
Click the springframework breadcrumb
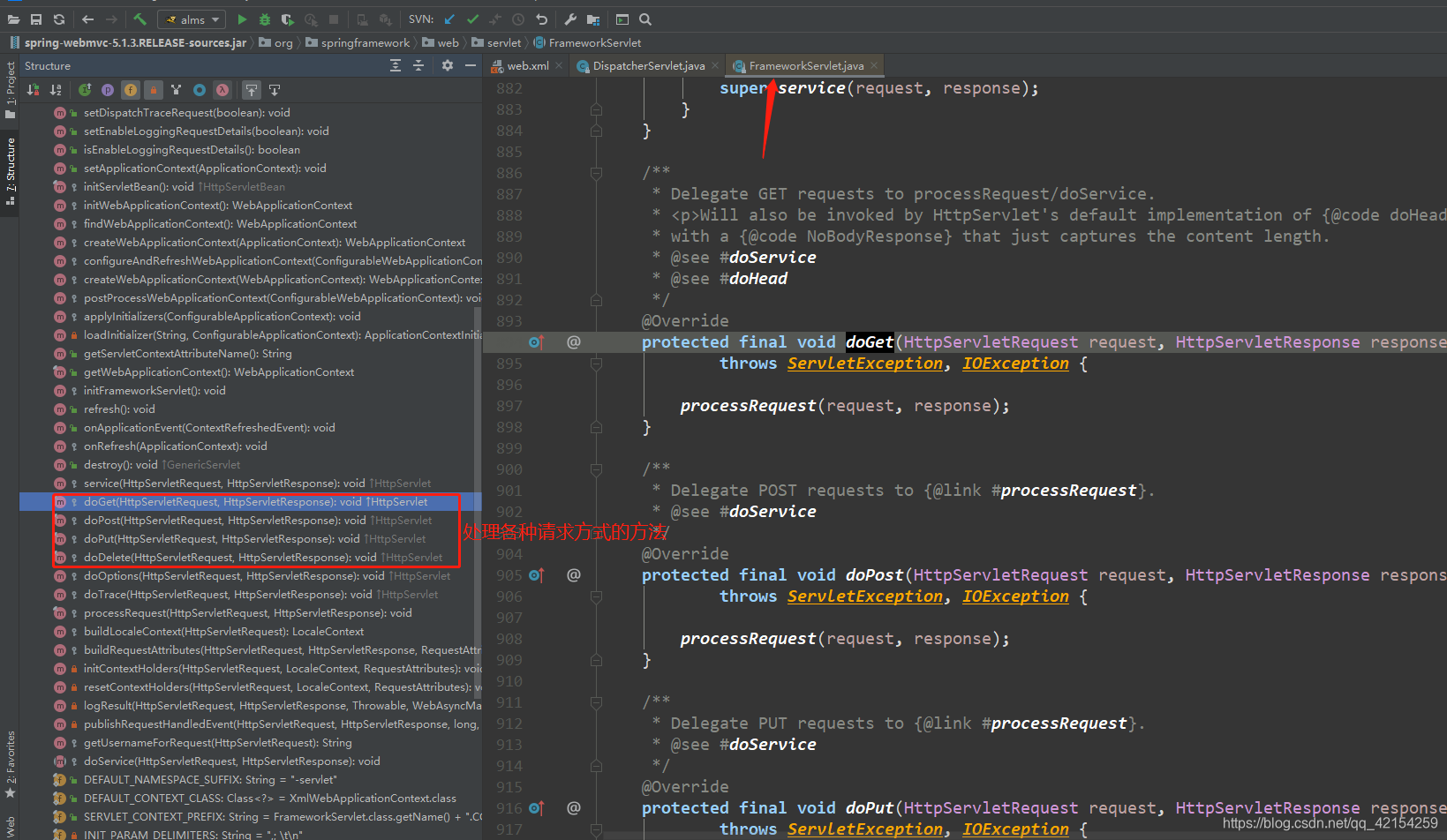point(358,42)
